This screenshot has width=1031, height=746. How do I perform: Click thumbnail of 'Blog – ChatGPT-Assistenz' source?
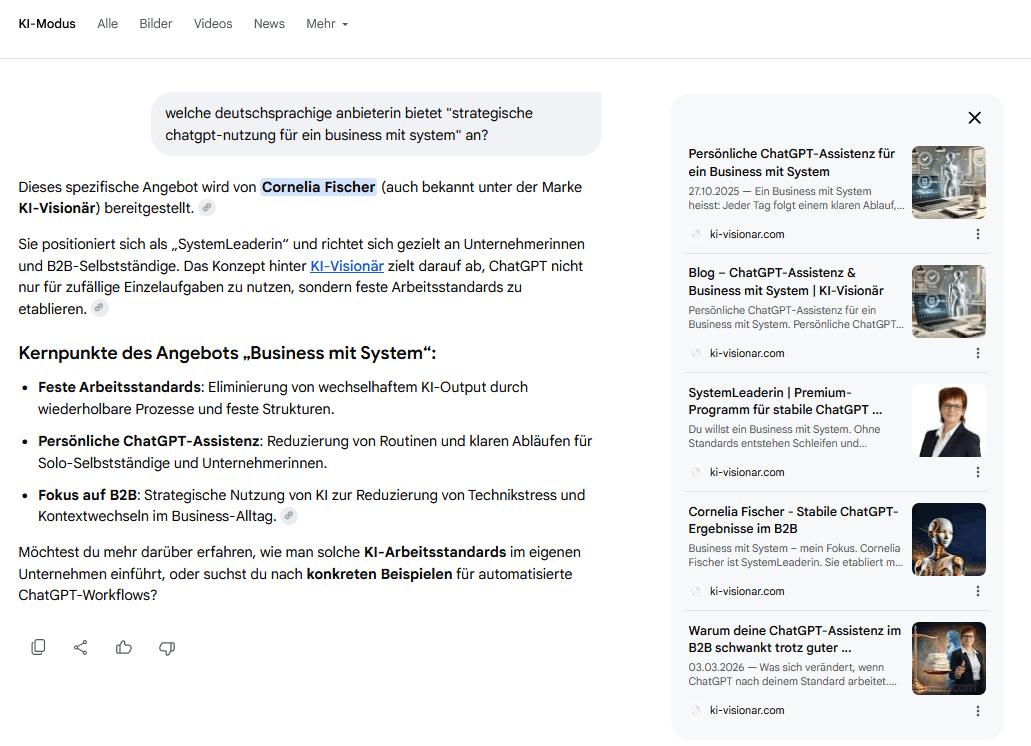[x=949, y=301]
